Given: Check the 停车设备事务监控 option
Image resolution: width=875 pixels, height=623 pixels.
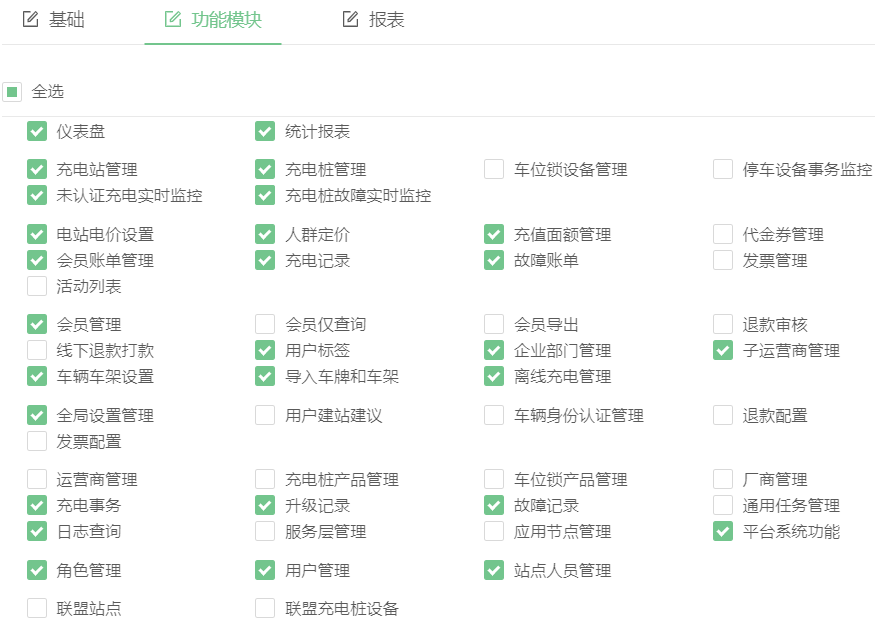Looking at the screenshot, I should (723, 169).
